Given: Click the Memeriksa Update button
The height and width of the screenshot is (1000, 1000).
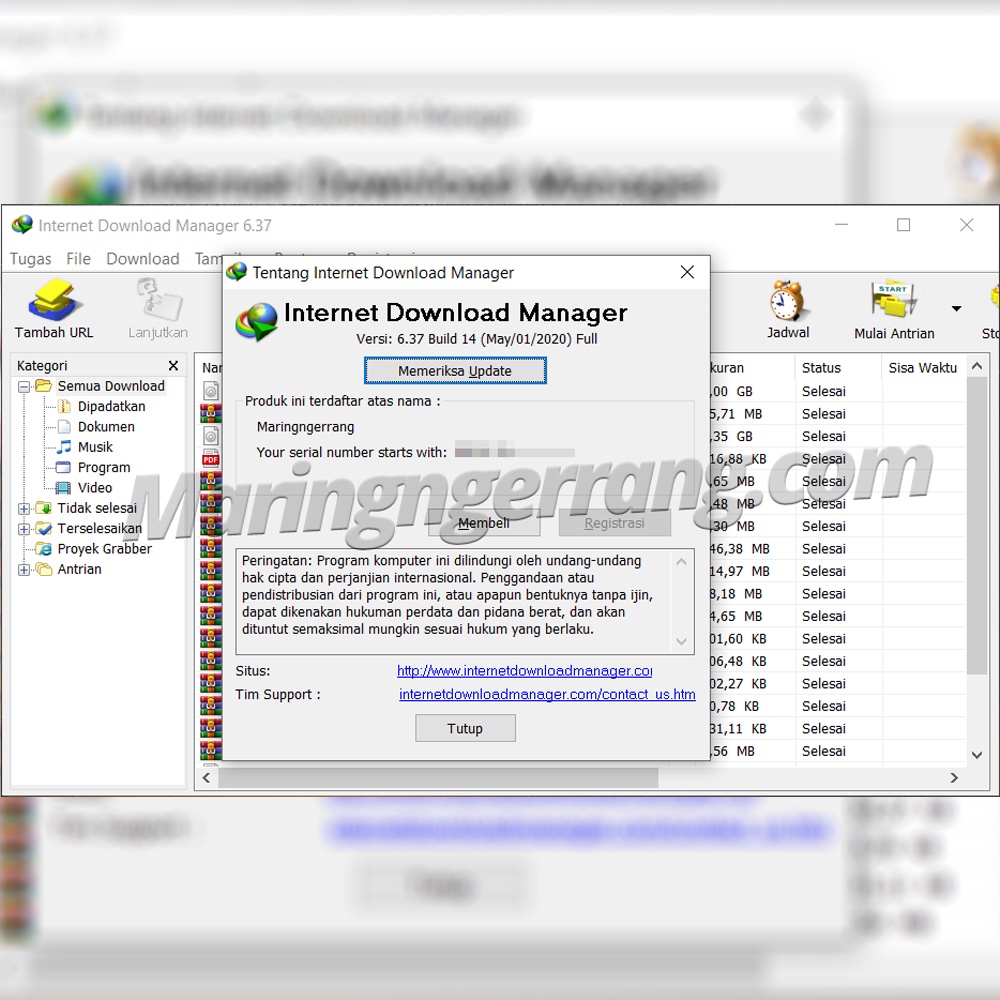Looking at the screenshot, I should tap(455, 371).
